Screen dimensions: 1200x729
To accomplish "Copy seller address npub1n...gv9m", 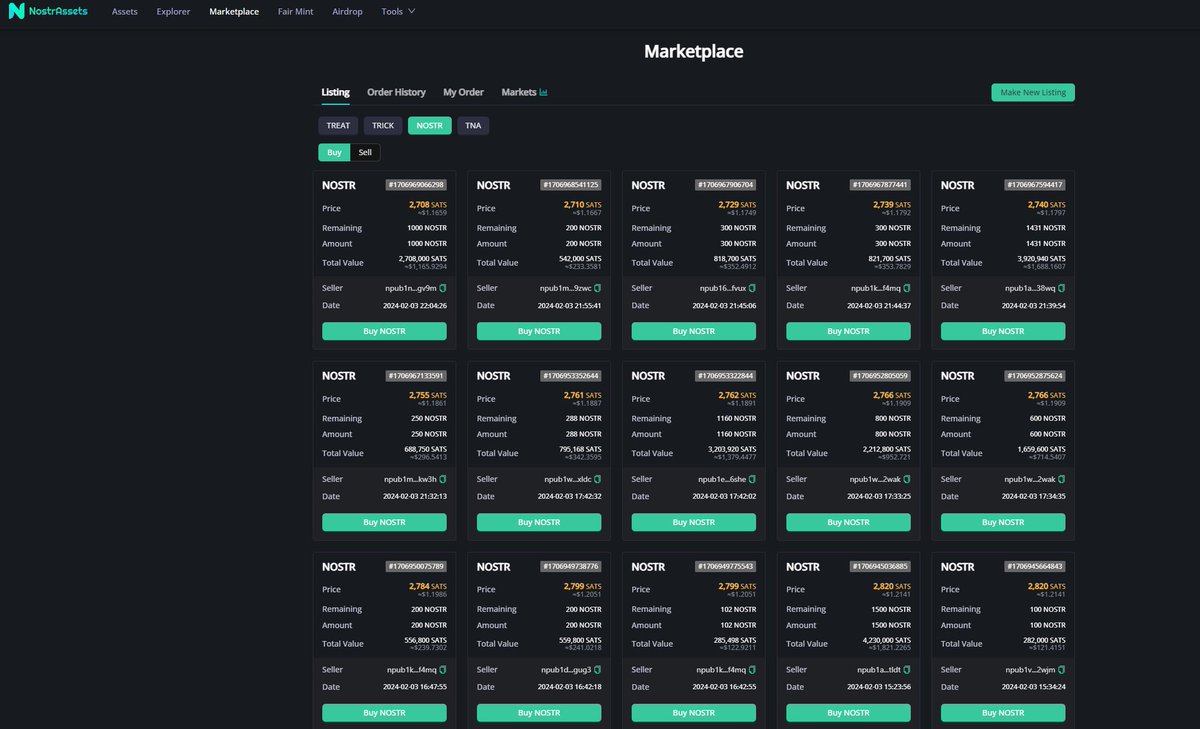I will [x=443, y=288].
